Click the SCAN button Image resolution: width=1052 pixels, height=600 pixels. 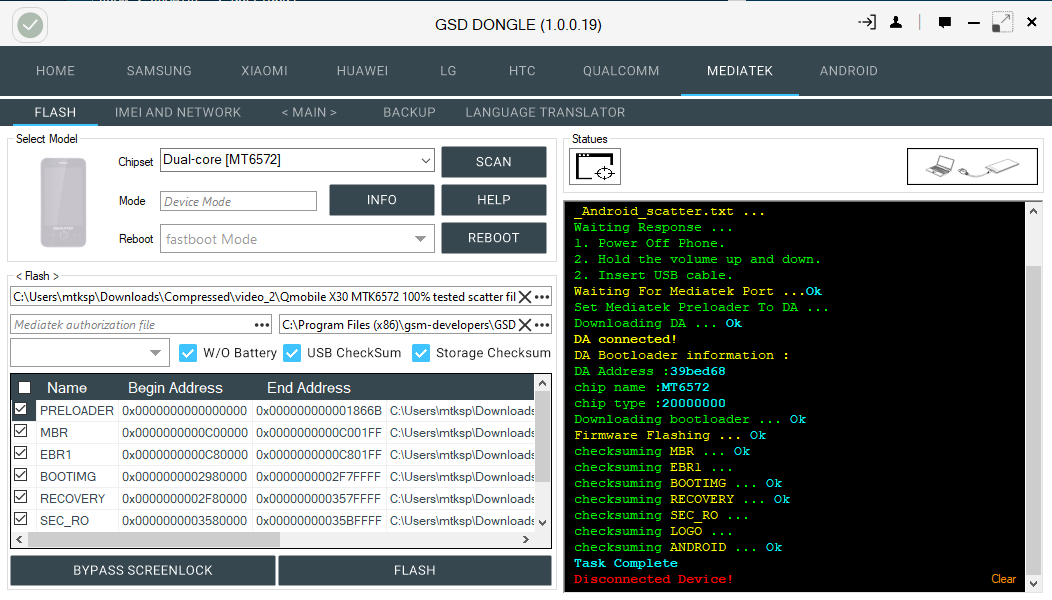(x=494, y=162)
